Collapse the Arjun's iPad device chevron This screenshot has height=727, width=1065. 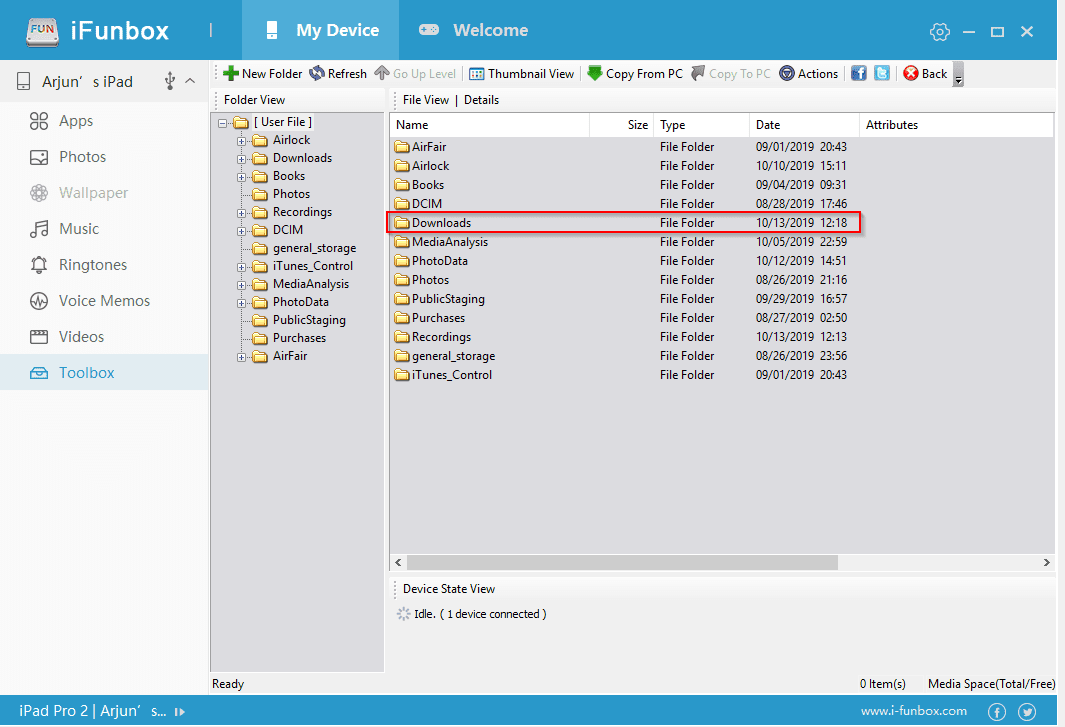tap(191, 81)
